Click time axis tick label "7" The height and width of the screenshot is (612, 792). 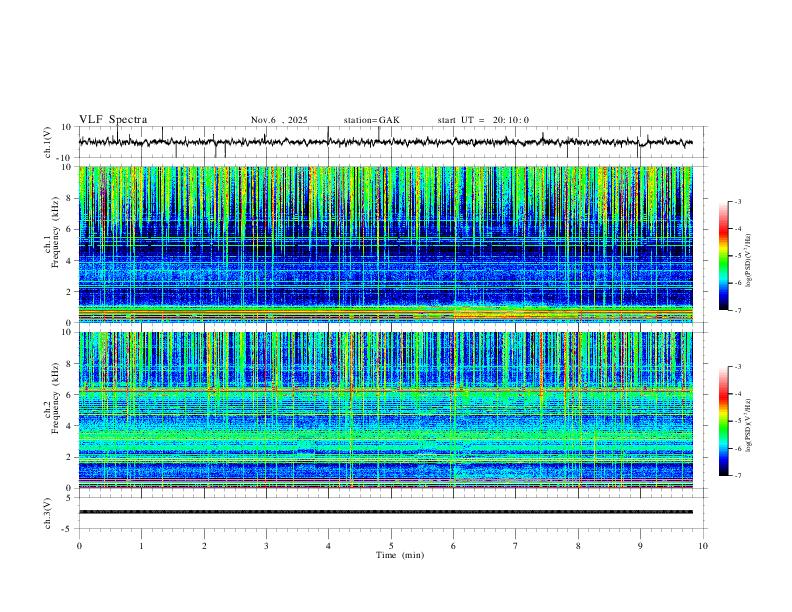pos(516,546)
